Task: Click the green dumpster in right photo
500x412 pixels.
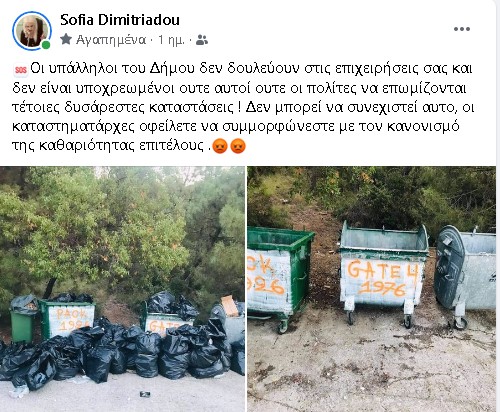Action: (x=279, y=277)
